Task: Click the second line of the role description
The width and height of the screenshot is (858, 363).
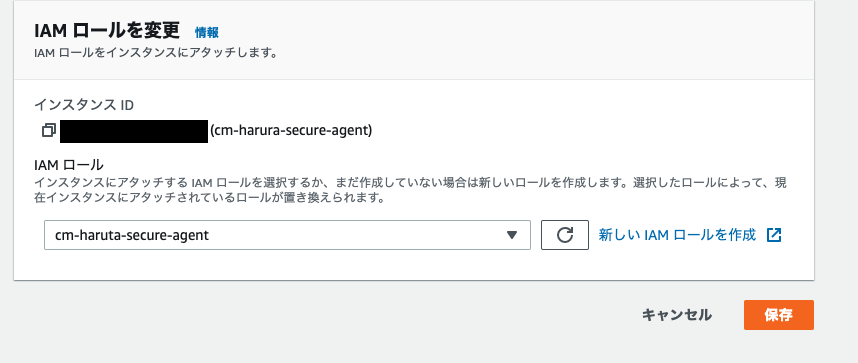Action: (x=210, y=198)
